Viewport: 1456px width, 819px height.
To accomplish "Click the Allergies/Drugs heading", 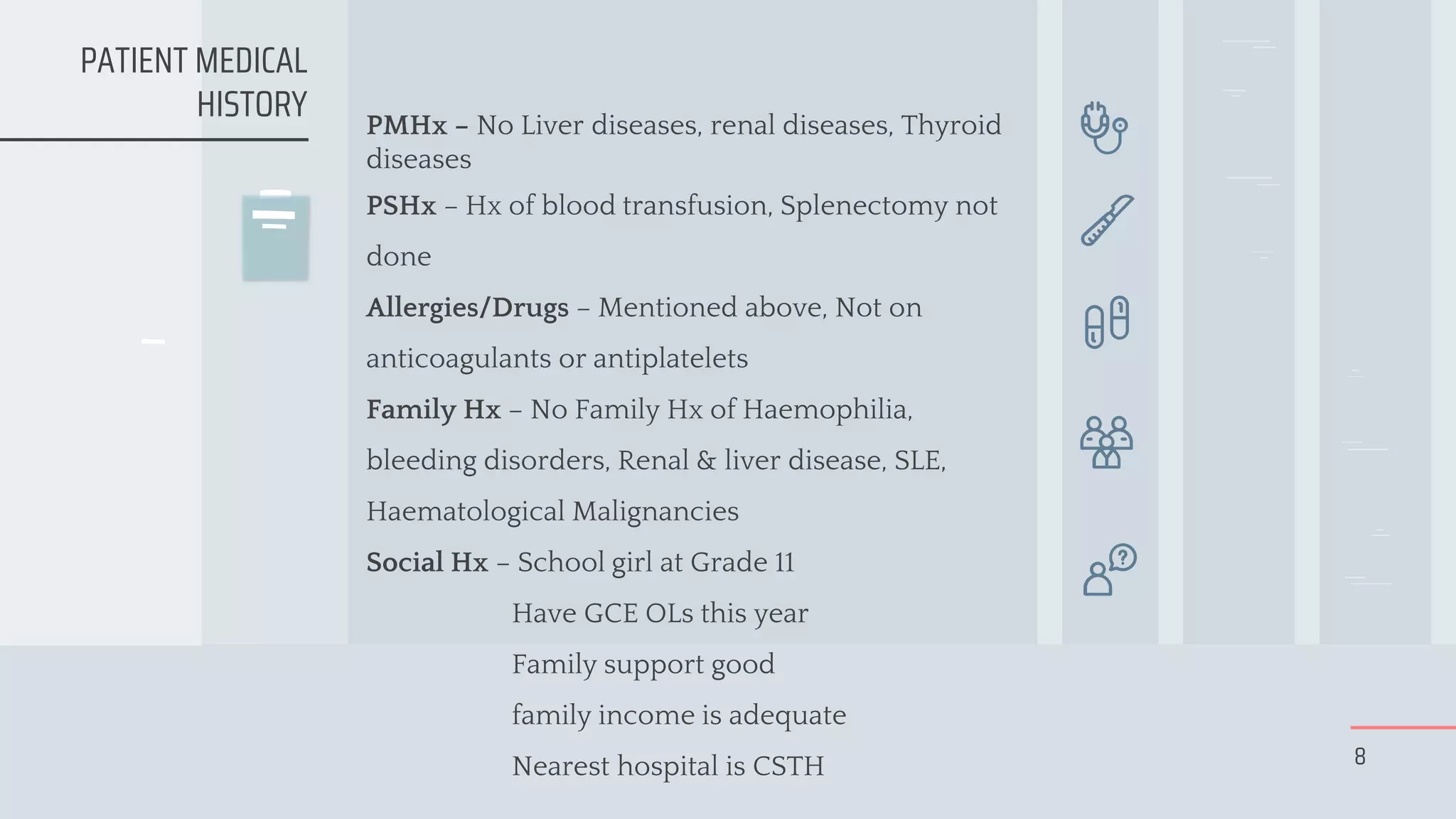I will 467,308.
